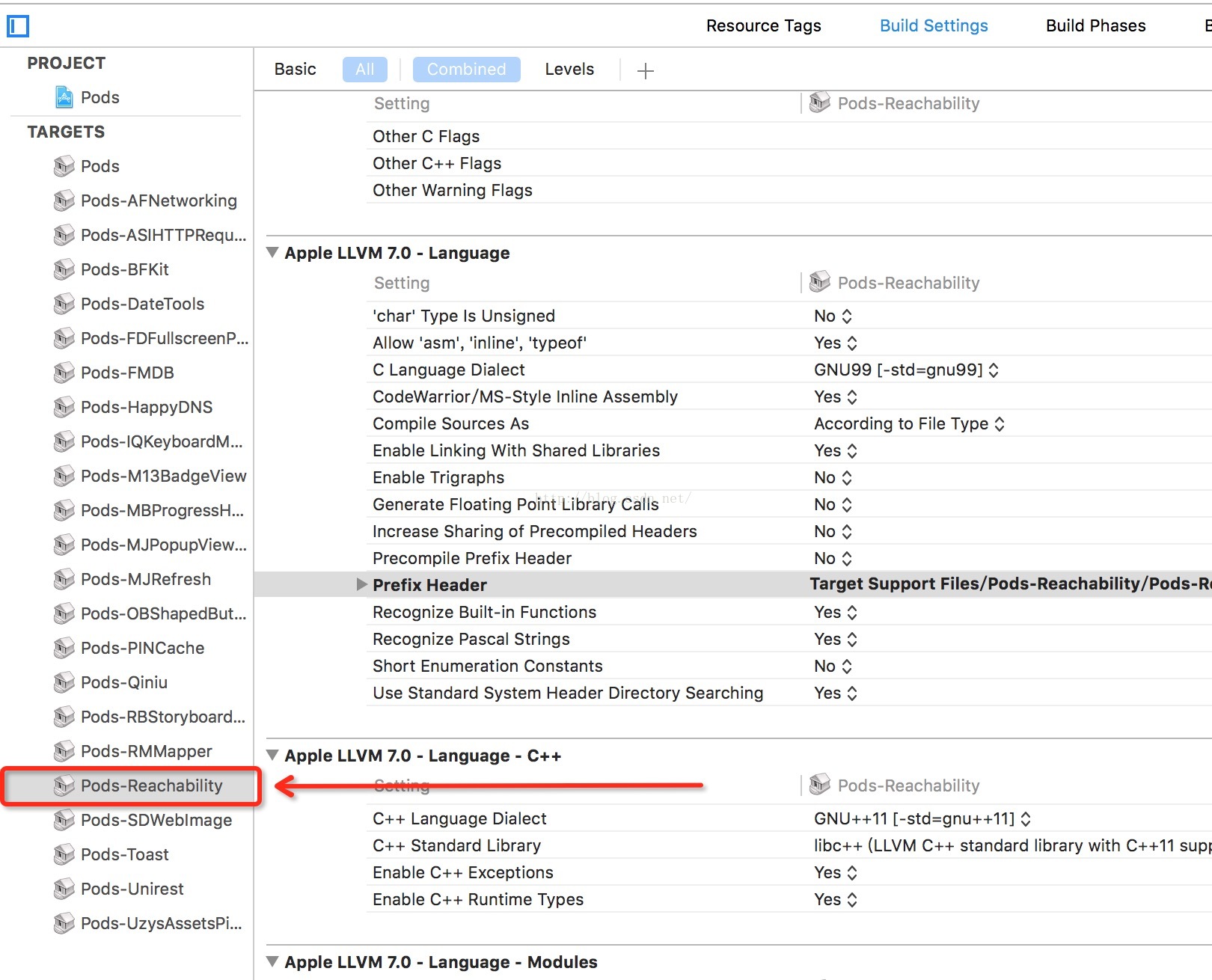The width and height of the screenshot is (1212, 980).
Task: Select Increase Sharing of Precompiled Headers setting
Action: (535, 531)
